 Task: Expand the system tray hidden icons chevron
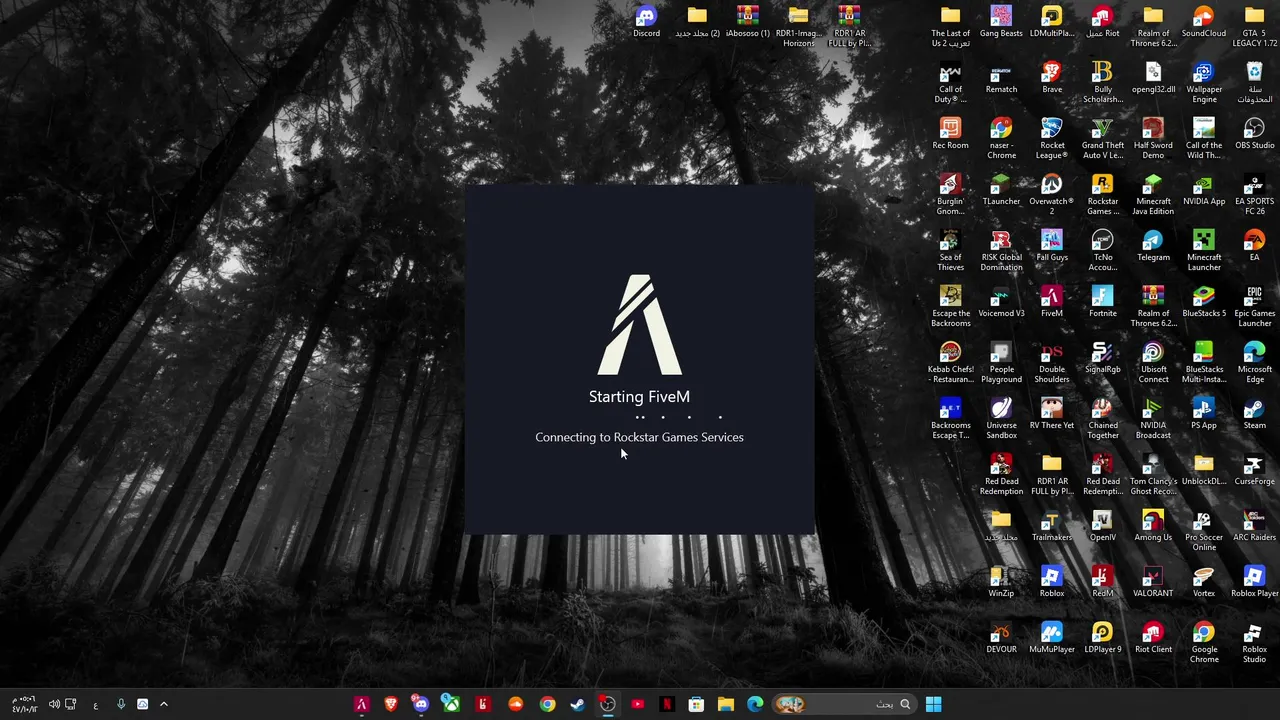tap(164, 704)
